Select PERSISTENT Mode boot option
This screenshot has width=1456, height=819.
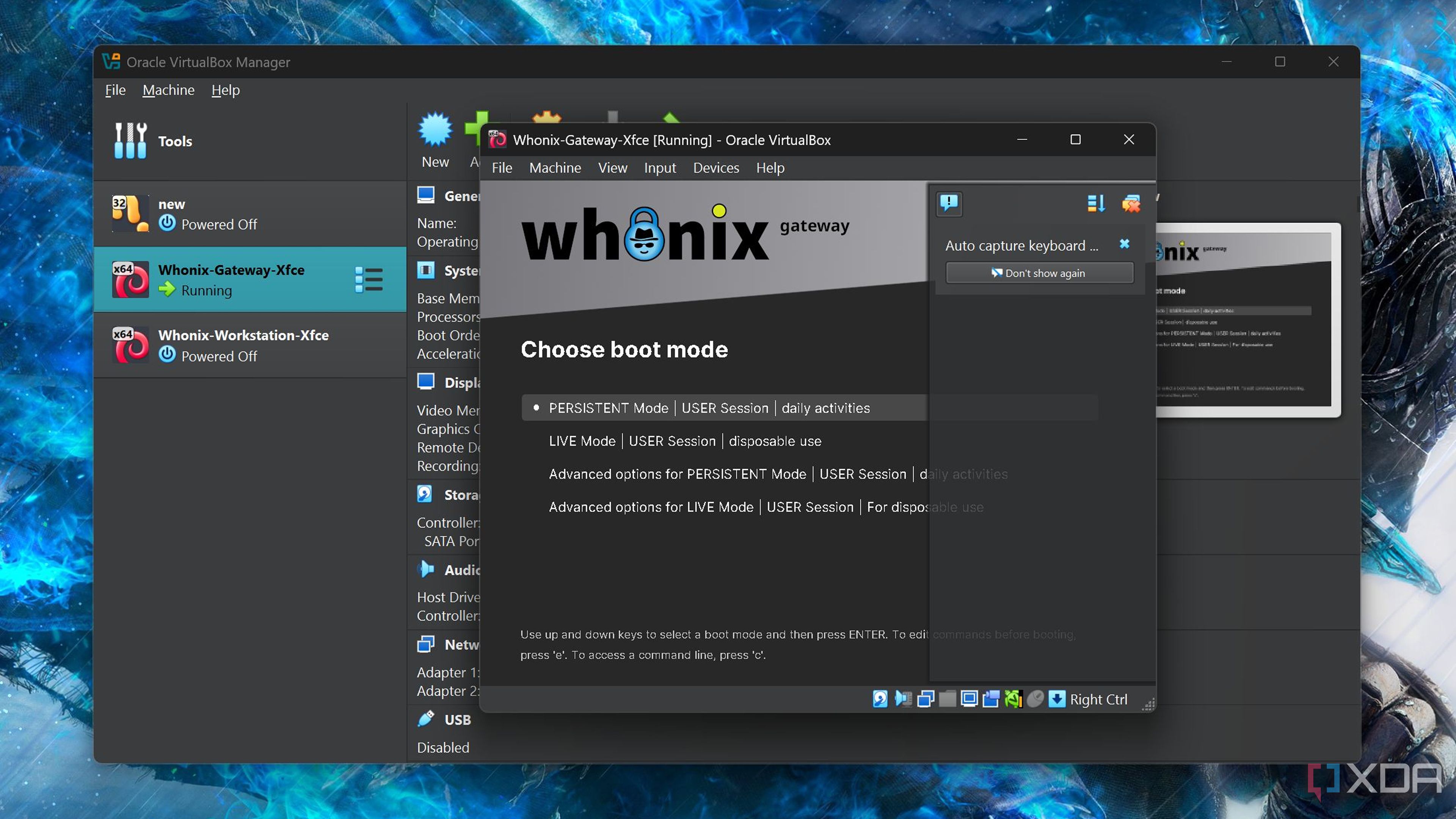click(x=709, y=408)
